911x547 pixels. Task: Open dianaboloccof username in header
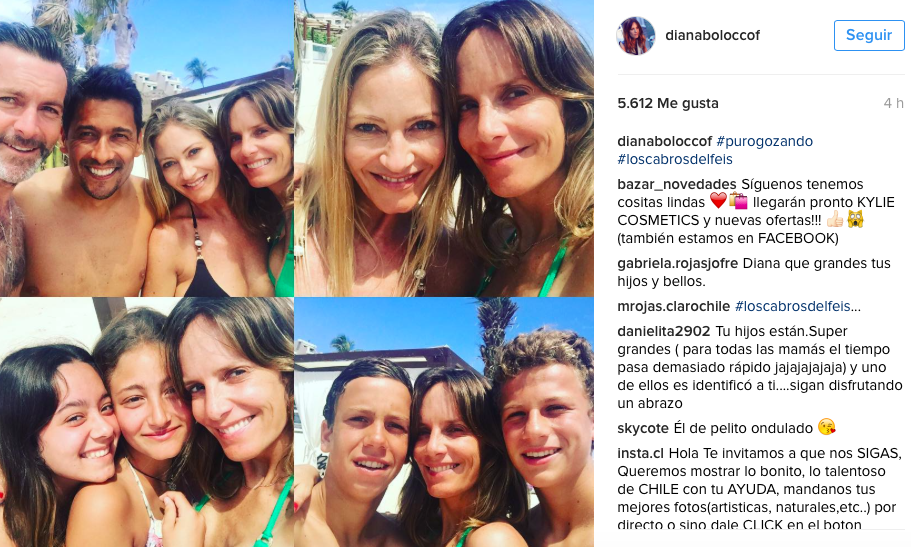click(712, 35)
